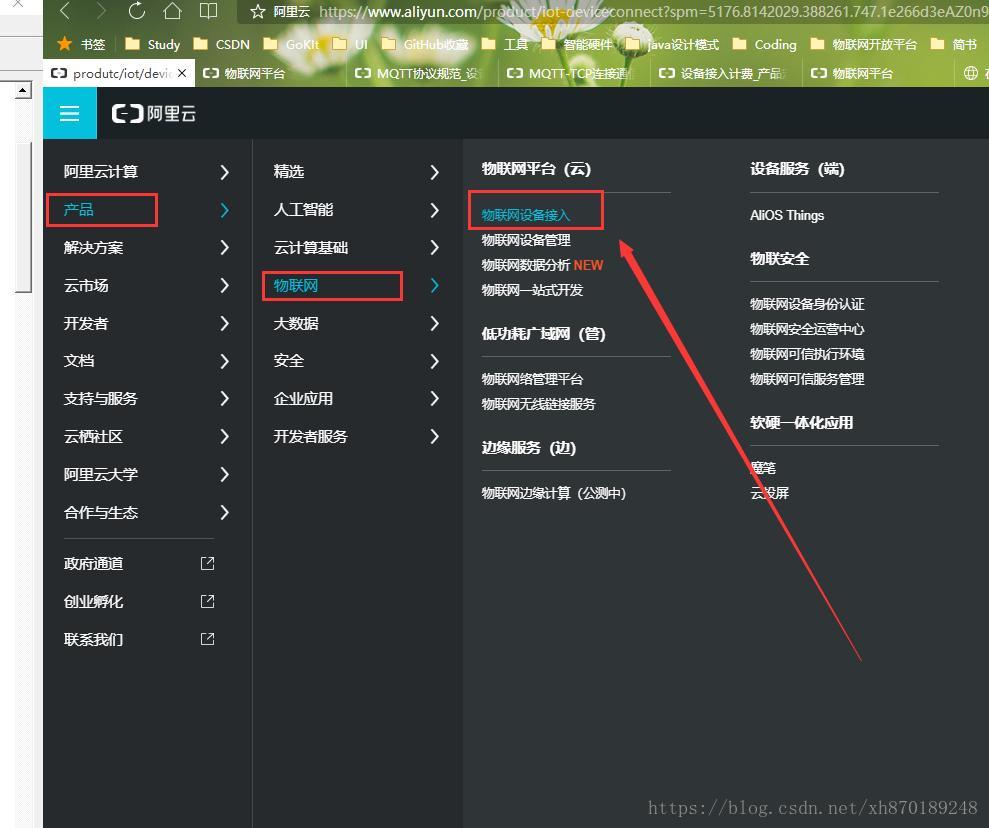989x828 pixels.
Task: Open 物联网设备管理 link
Action: point(525,240)
